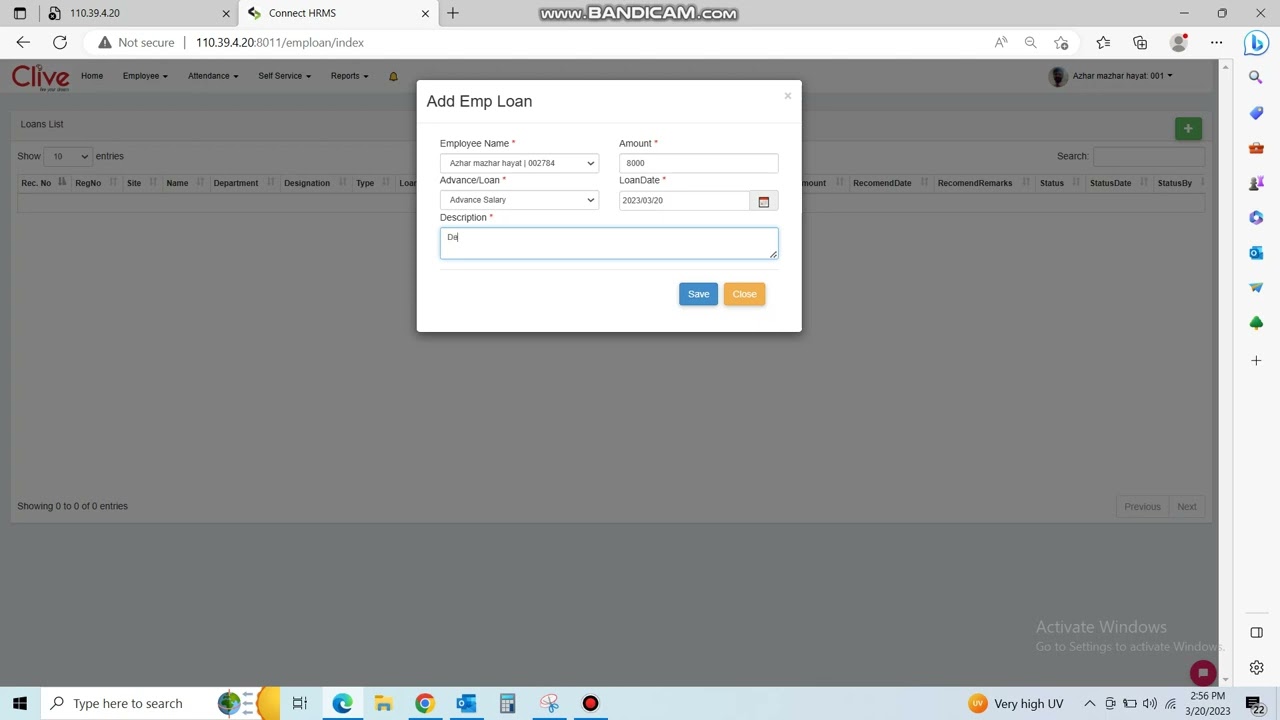The width and height of the screenshot is (1280, 720).
Task: Expand the Attendance menu
Action: coord(212,76)
